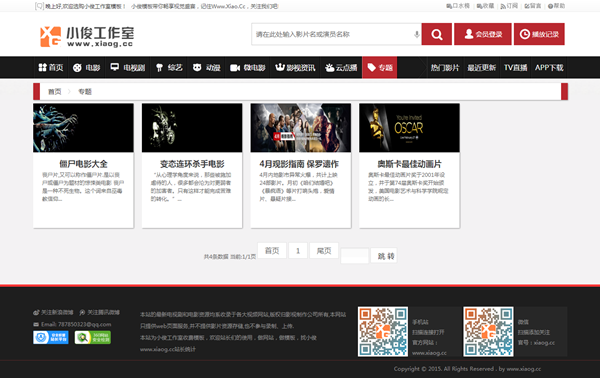Open TV直播 in the navigation bar
Image resolution: width=600 pixels, height=378 pixels.
[x=515, y=68]
